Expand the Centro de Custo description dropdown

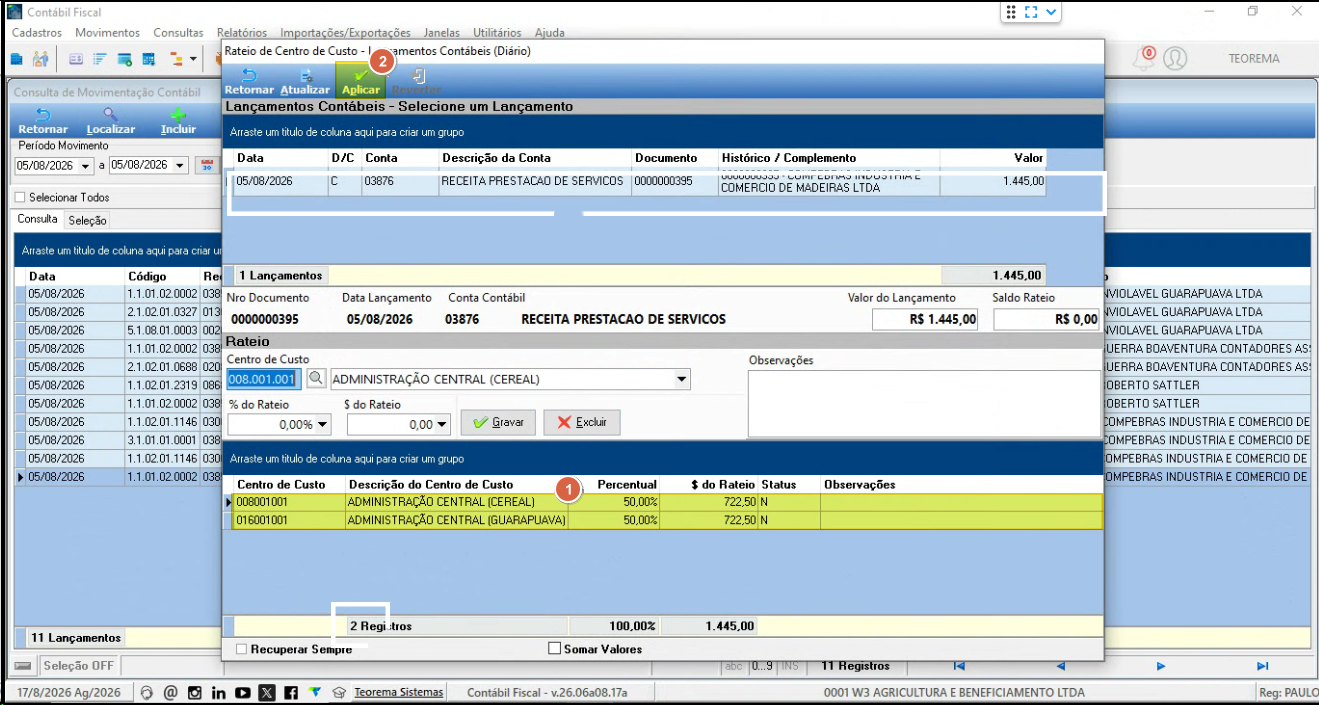682,380
